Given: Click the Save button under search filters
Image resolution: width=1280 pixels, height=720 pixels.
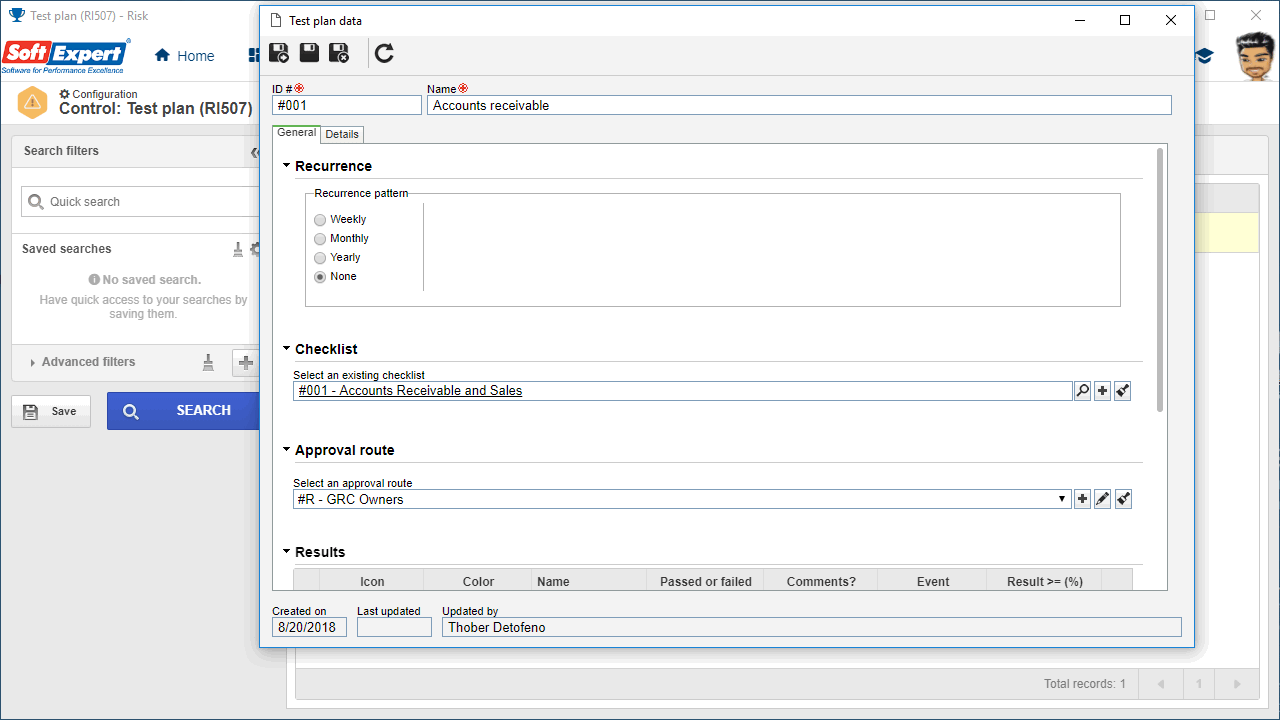Looking at the screenshot, I should click(50, 411).
